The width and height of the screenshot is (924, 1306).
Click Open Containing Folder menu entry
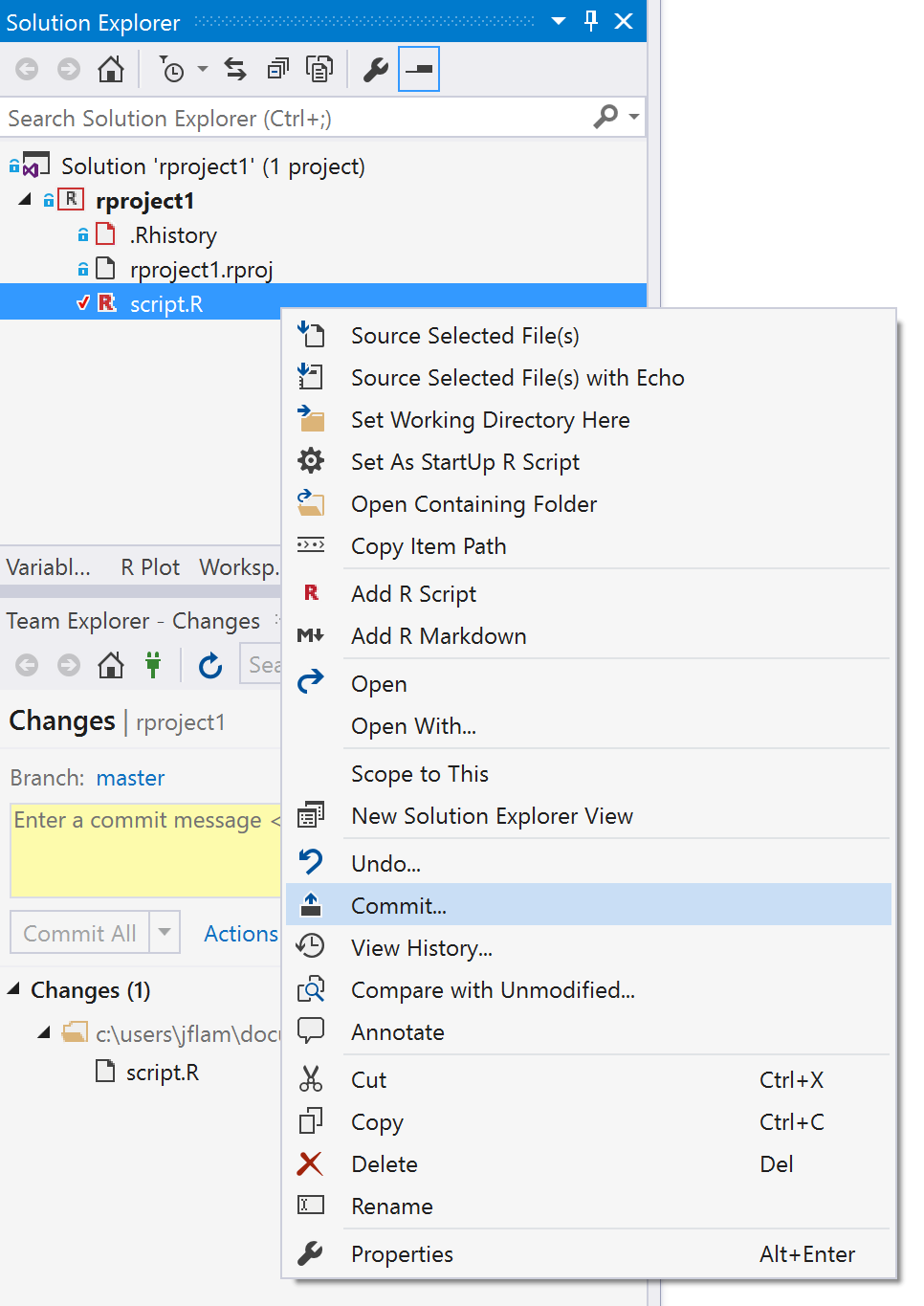588,504
